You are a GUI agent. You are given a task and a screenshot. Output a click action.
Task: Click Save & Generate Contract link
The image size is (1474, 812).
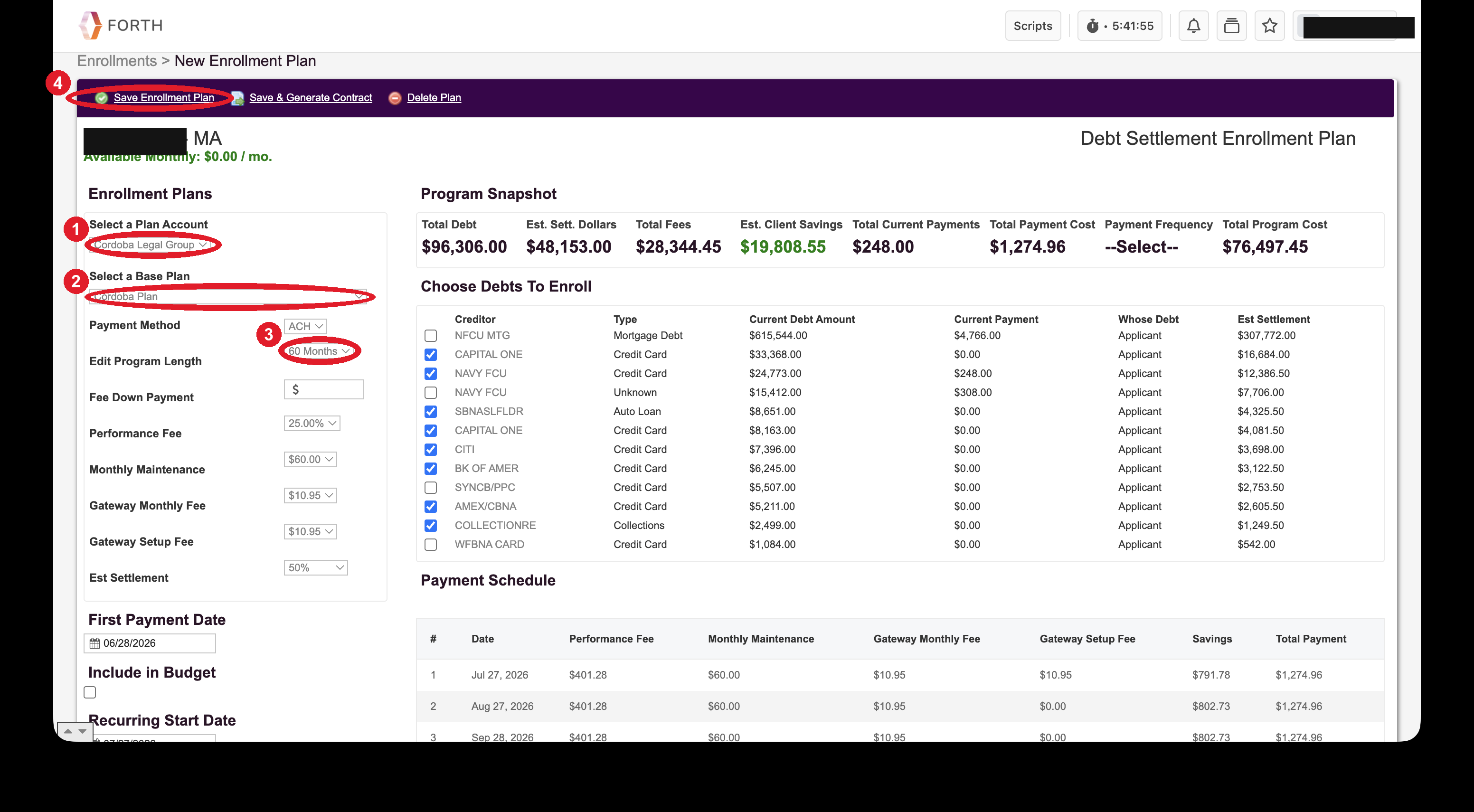click(x=311, y=98)
